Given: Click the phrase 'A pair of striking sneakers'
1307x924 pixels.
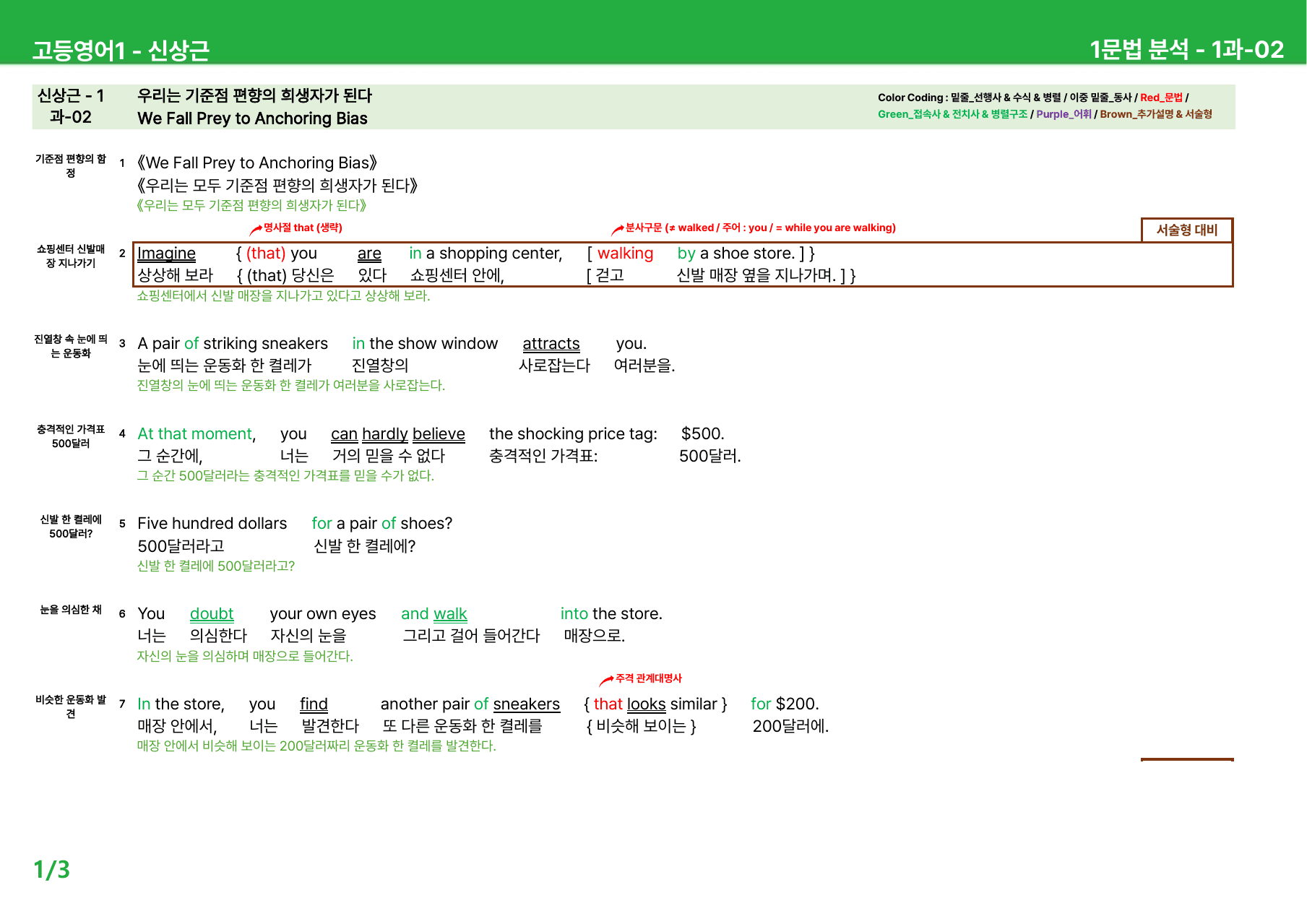Looking at the screenshot, I should coord(233,343).
